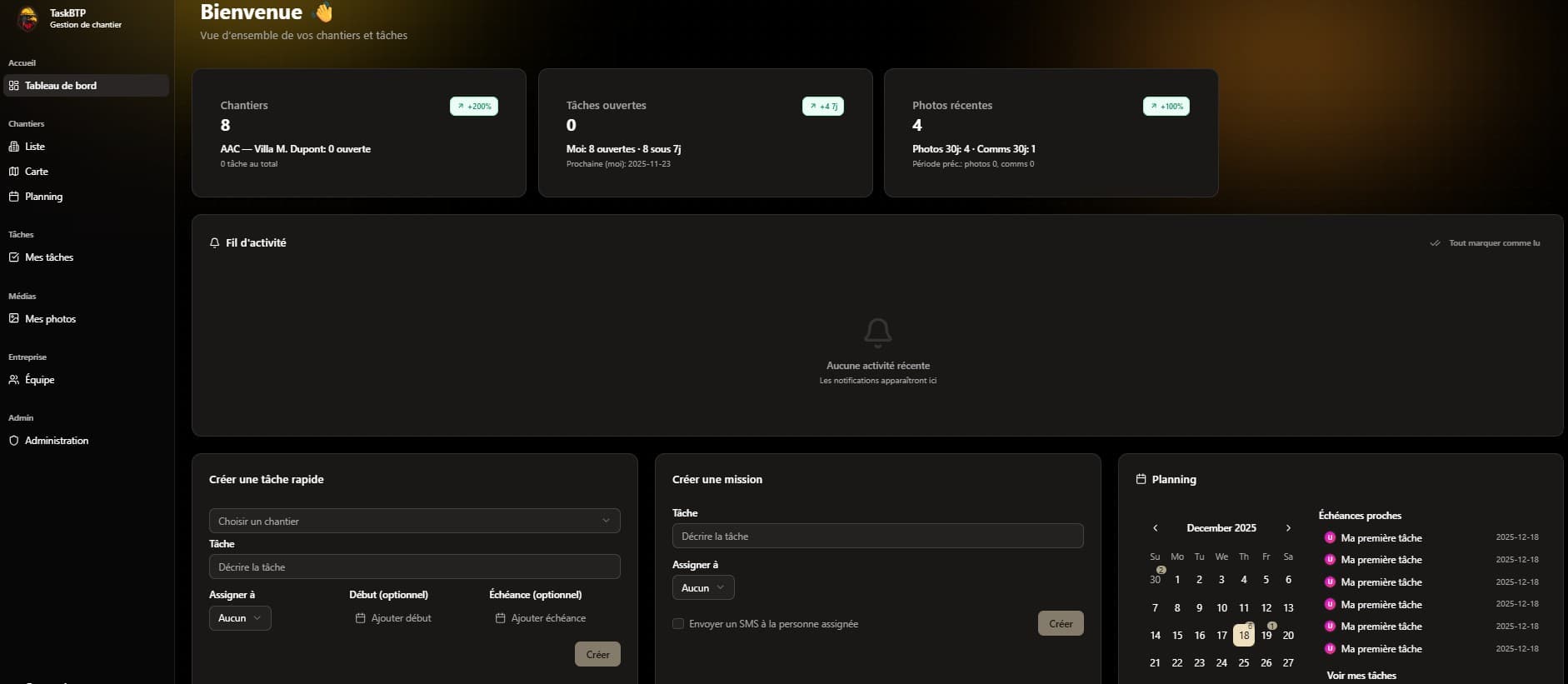Viewport: 1568px width, 684px height.
Task: Select Mes tâches in sidebar
Action: [48, 257]
